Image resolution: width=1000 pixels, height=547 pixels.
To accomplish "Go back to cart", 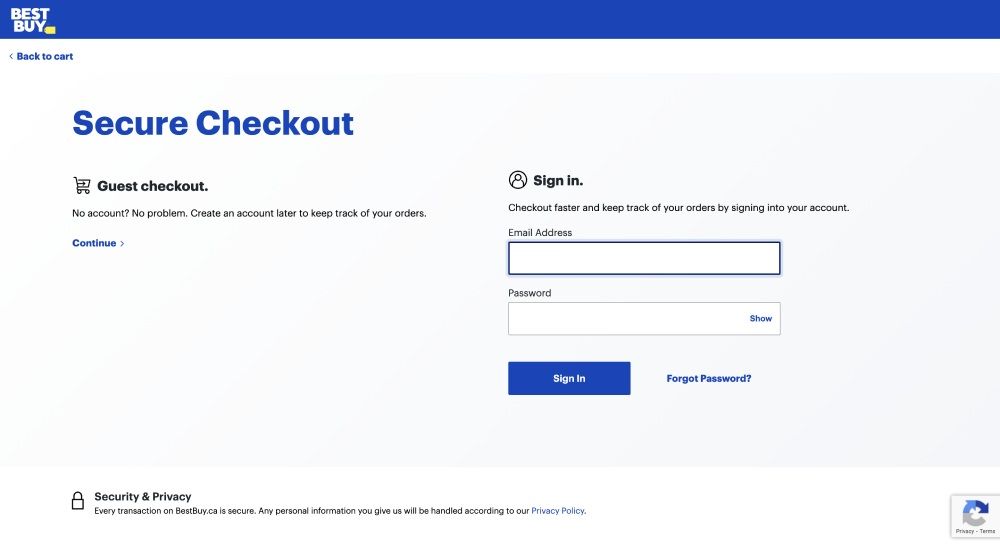I will pyautogui.click(x=45, y=56).
